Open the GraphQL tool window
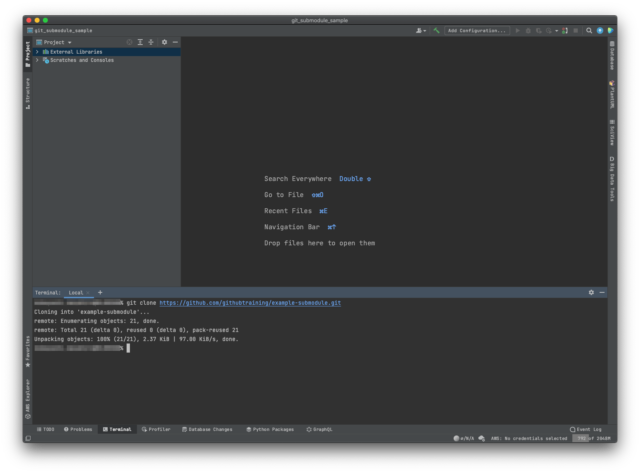 (319, 429)
